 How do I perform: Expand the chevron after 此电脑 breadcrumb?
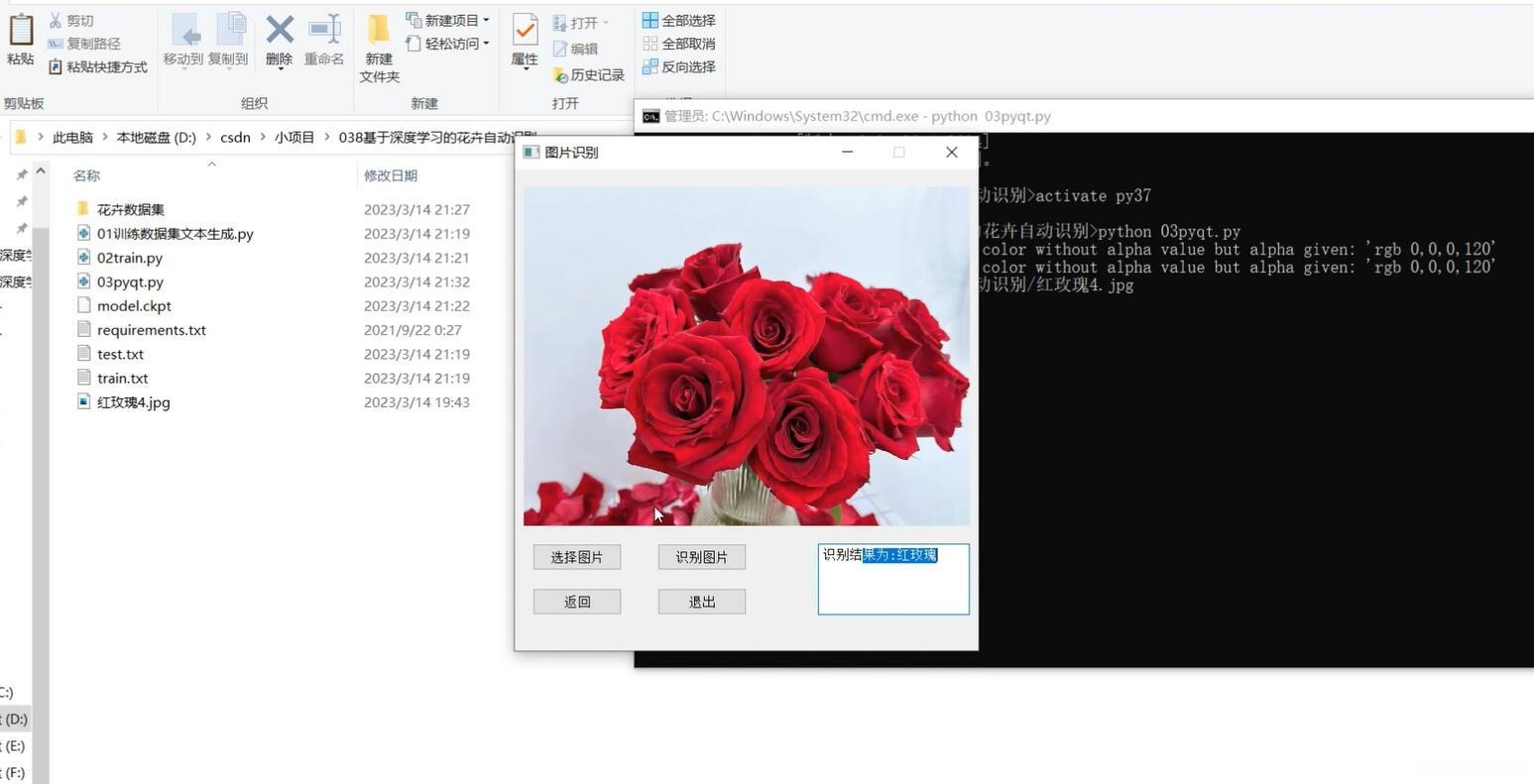point(105,138)
